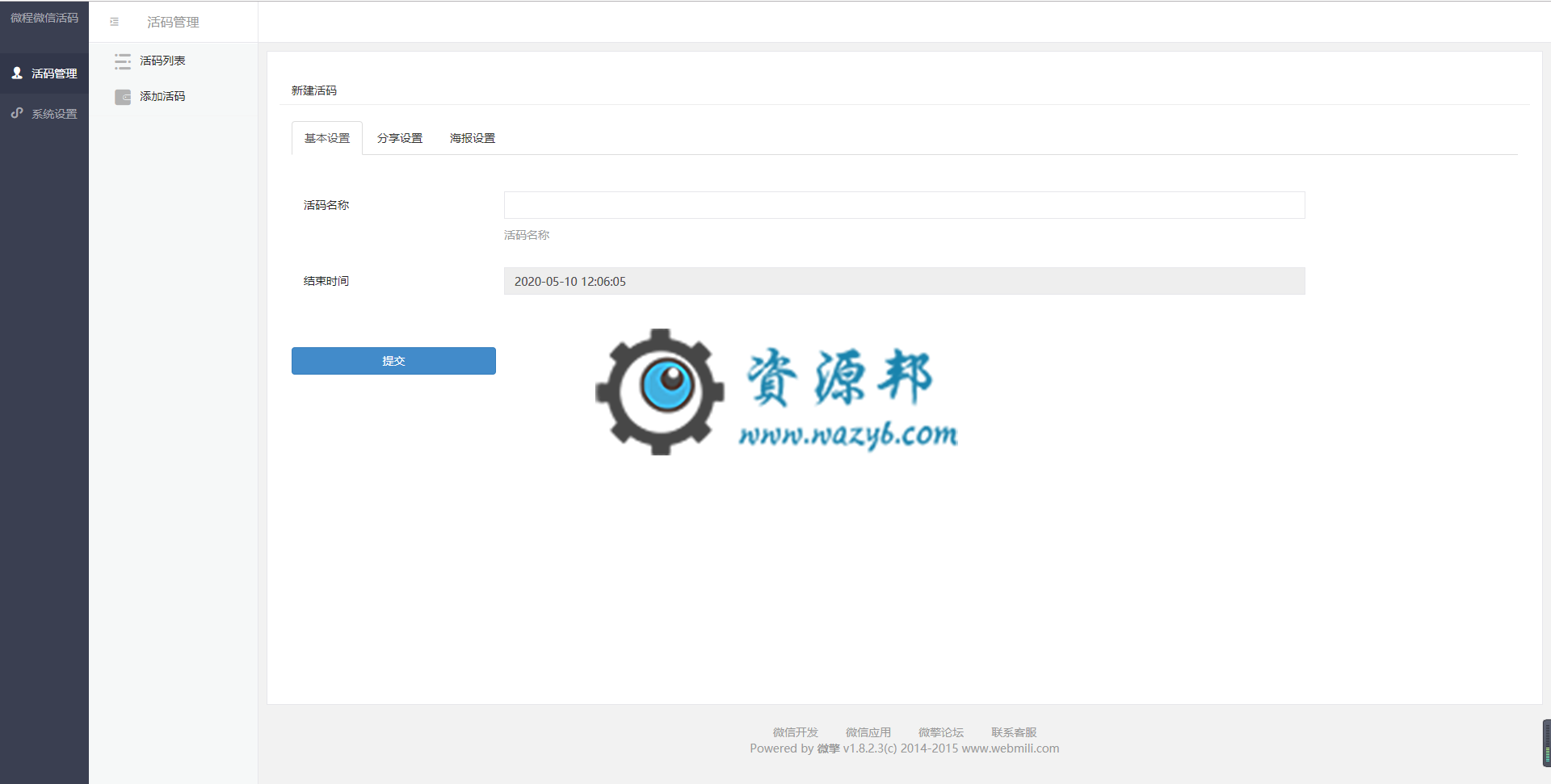1551x784 pixels.
Task: Switch to the 分享设置 tab
Action: 400,138
